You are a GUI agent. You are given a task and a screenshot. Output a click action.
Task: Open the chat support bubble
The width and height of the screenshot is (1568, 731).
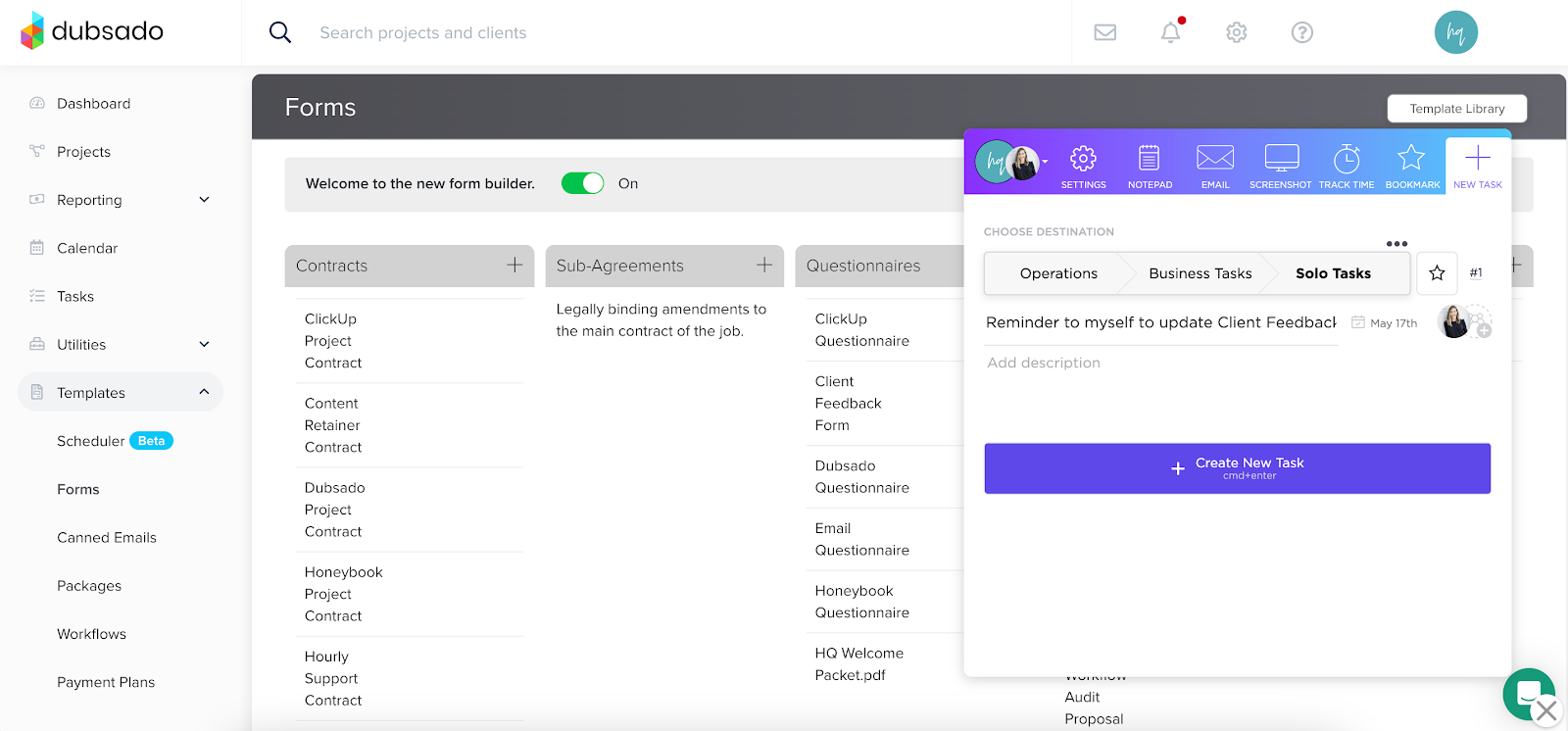pyautogui.click(x=1528, y=694)
